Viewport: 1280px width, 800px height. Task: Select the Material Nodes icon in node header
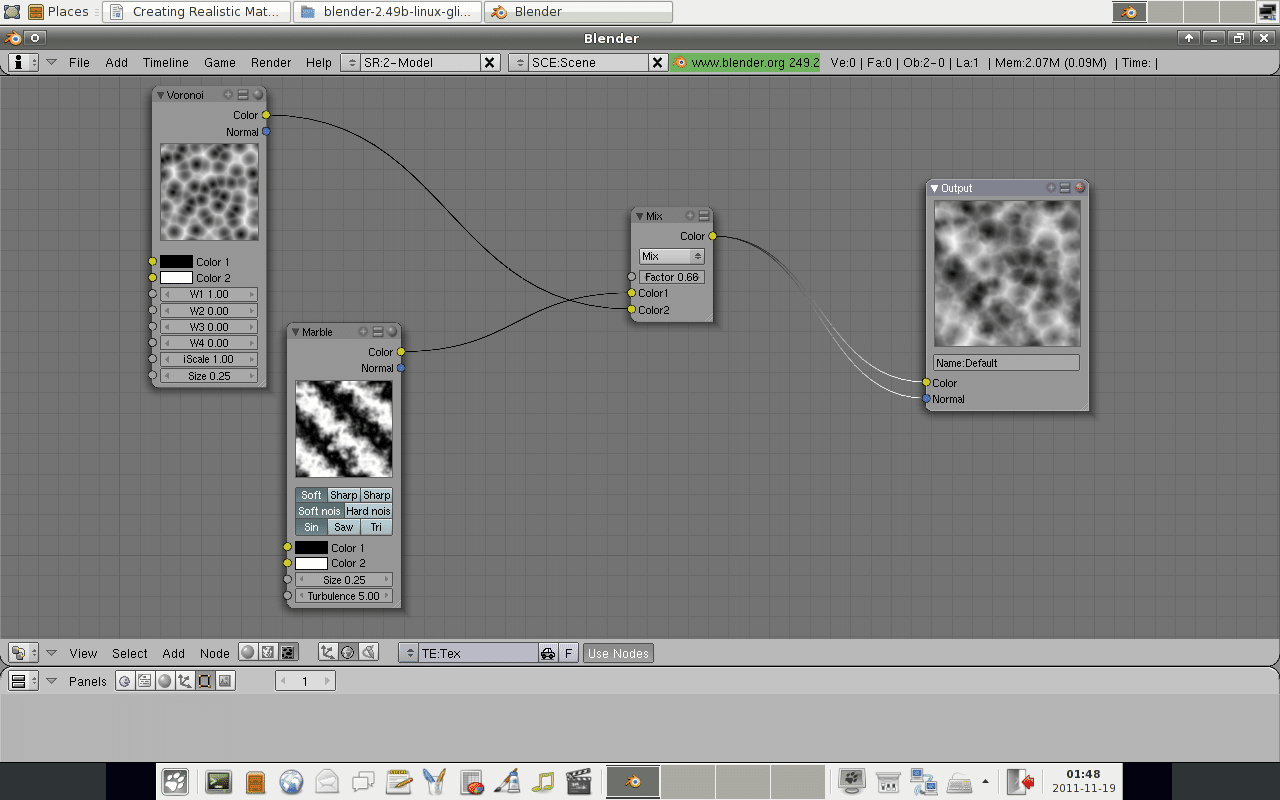(248, 653)
